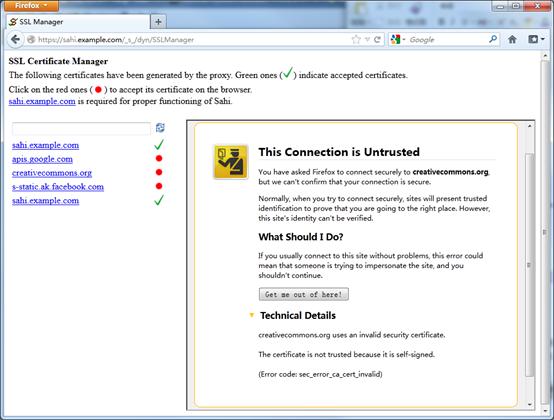Open the Google search engine dropdown
This screenshot has height=420, width=554.
(397, 39)
